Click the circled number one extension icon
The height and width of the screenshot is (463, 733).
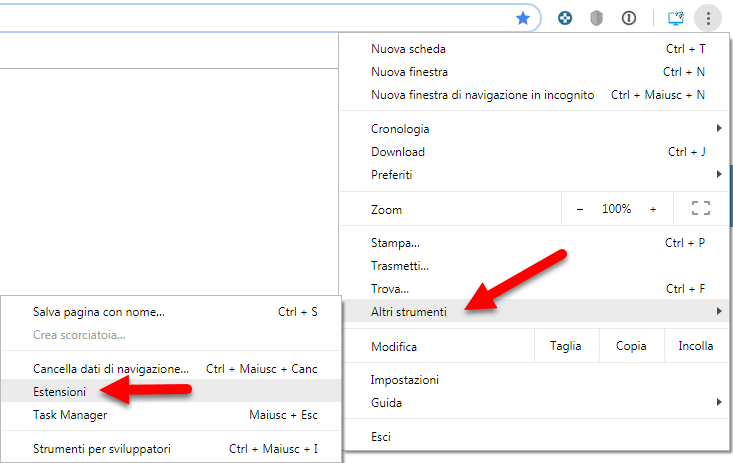coord(629,18)
